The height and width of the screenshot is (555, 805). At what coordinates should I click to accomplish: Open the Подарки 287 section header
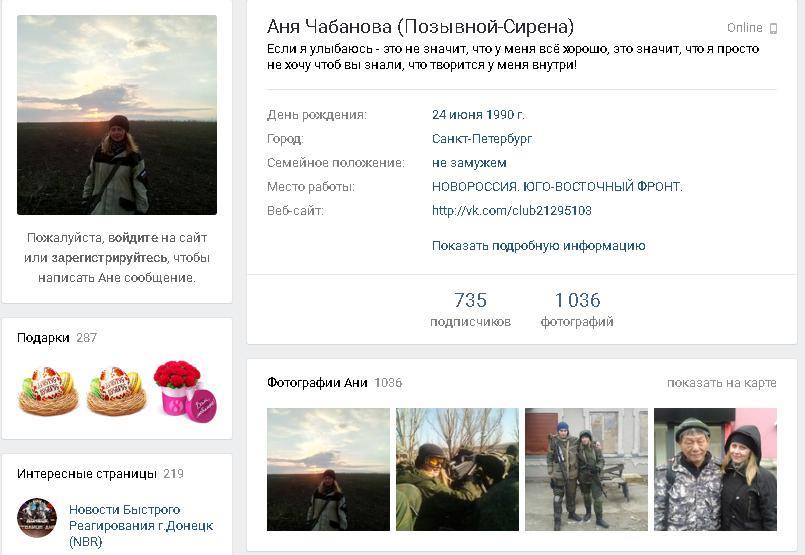(x=57, y=338)
